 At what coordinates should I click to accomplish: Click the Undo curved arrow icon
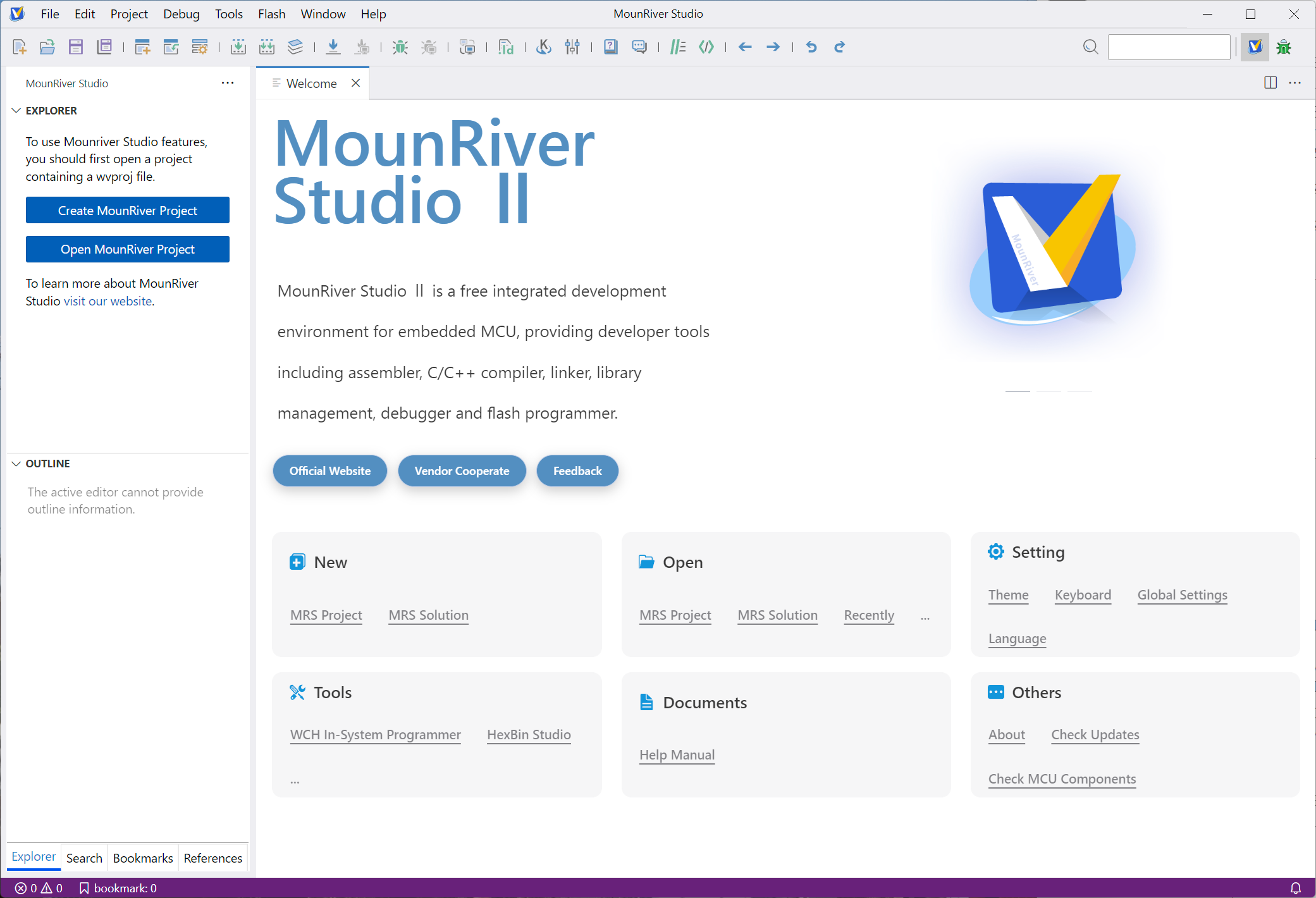pos(811,47)
